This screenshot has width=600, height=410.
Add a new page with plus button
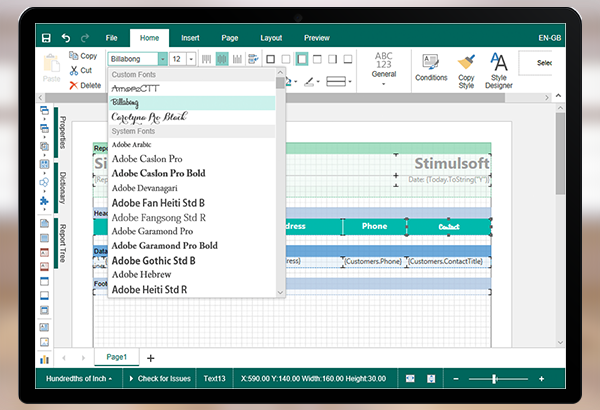click(x=151, y=357)
